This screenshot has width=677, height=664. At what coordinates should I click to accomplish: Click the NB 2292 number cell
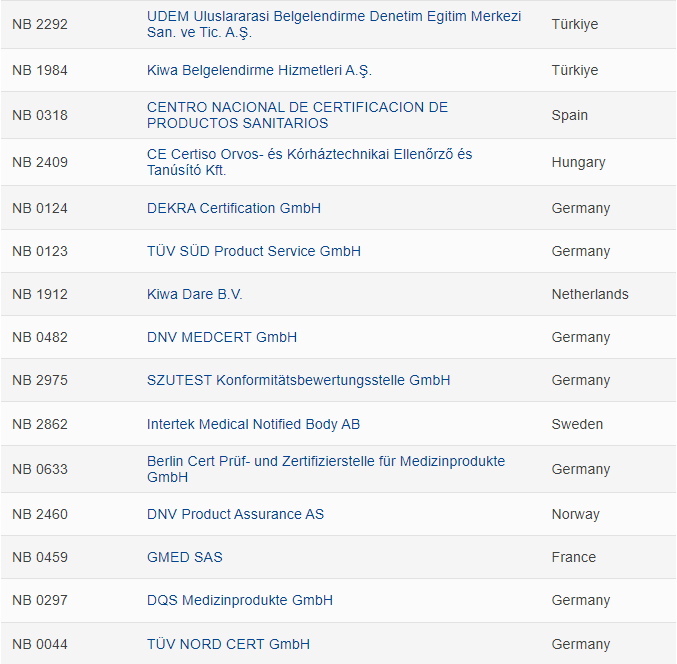(x=40, y=24)
